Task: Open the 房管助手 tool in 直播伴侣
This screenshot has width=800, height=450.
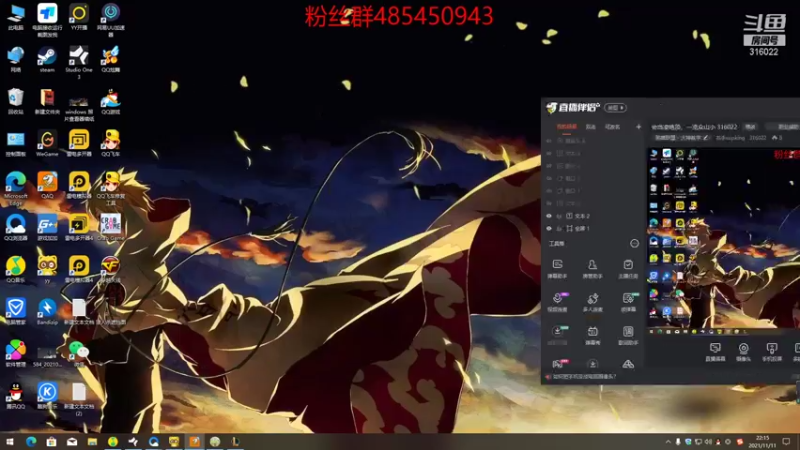Action: click(x=592, y=268)
